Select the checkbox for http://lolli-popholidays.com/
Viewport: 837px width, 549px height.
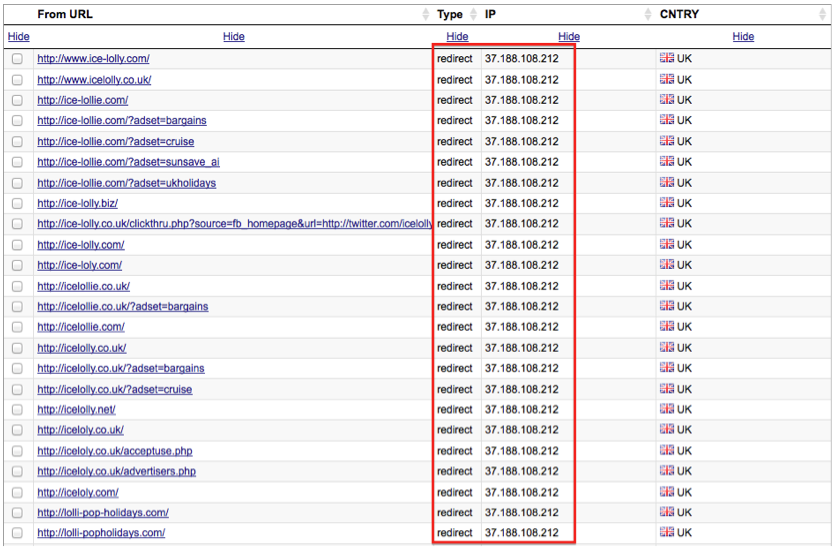click(18, 533)
